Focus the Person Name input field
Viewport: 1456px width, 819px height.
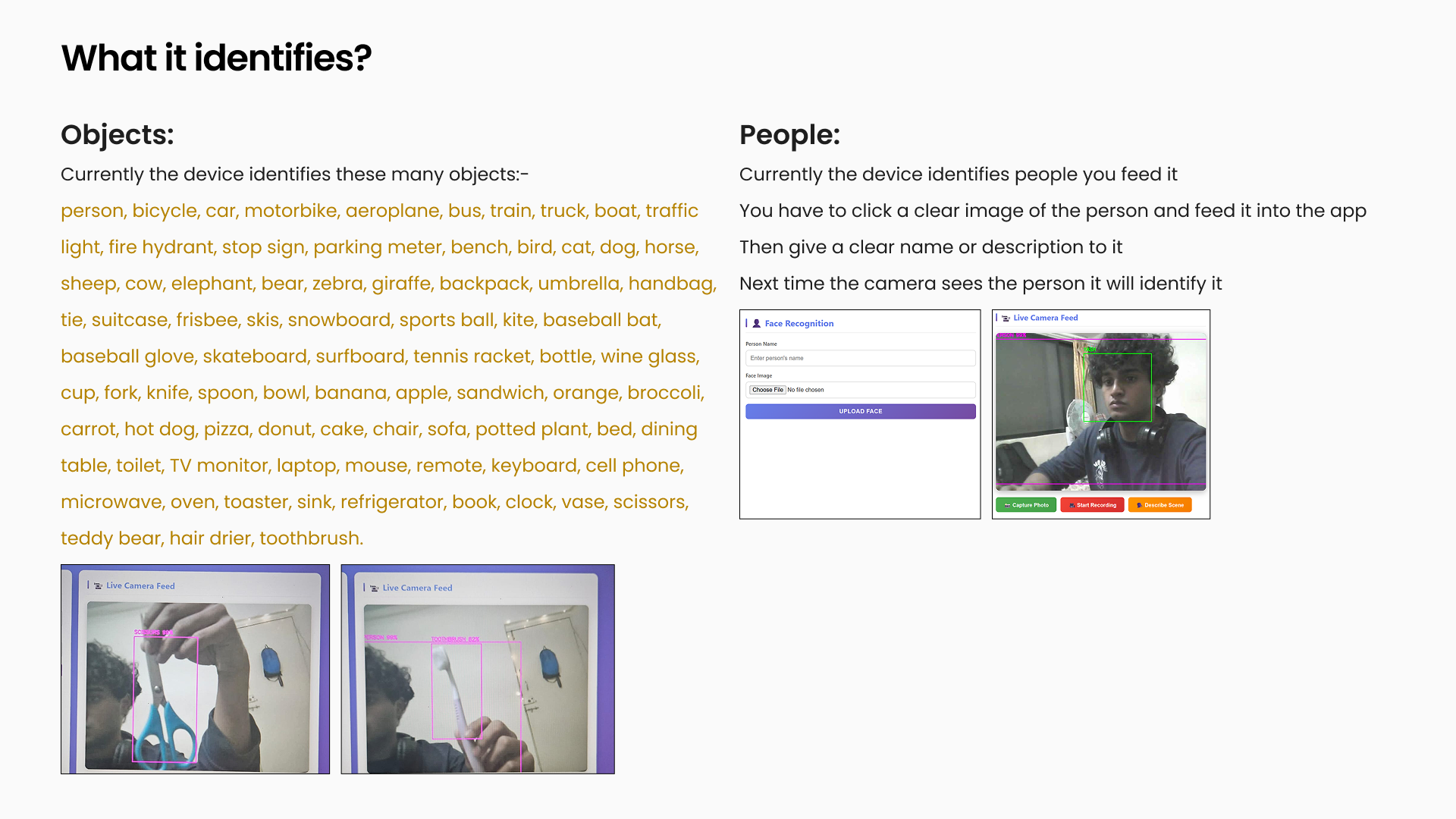coord(860,358)
